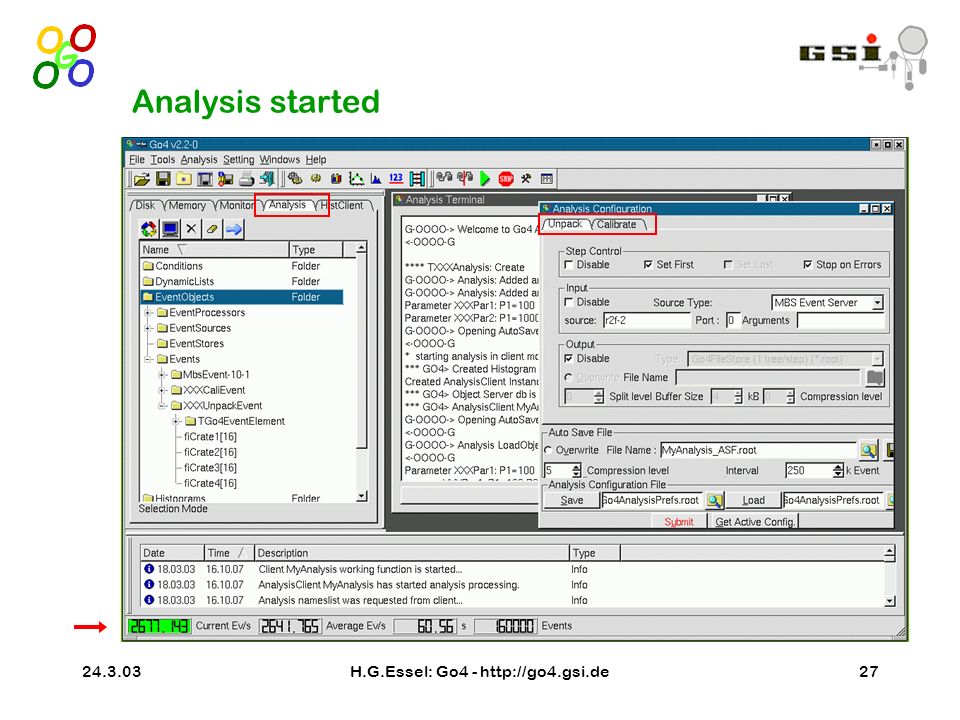Click the 123 toolbar icon
The width and height of the screenshot is (960, 720).
(396, 178)
